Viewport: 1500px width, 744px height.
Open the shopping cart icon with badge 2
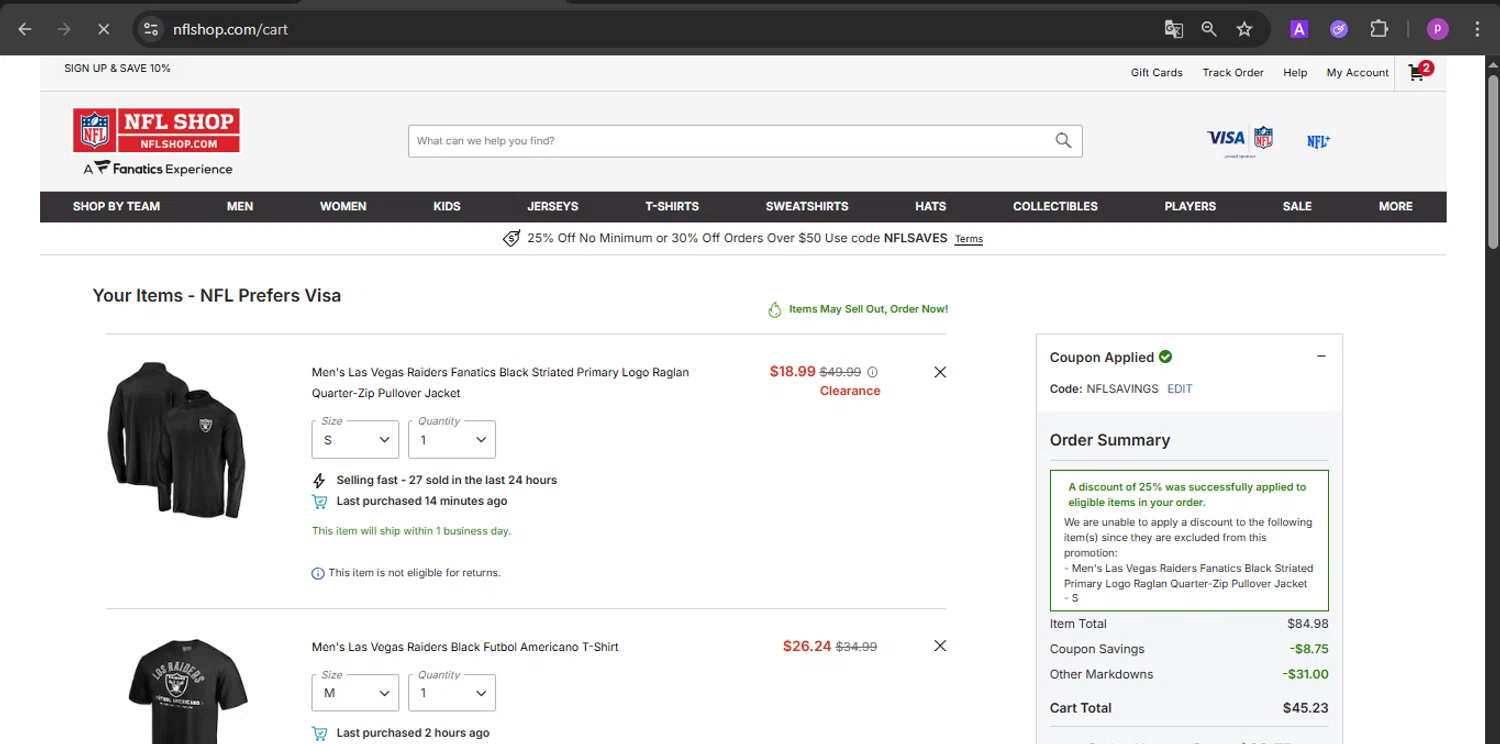click(1420, 71)
